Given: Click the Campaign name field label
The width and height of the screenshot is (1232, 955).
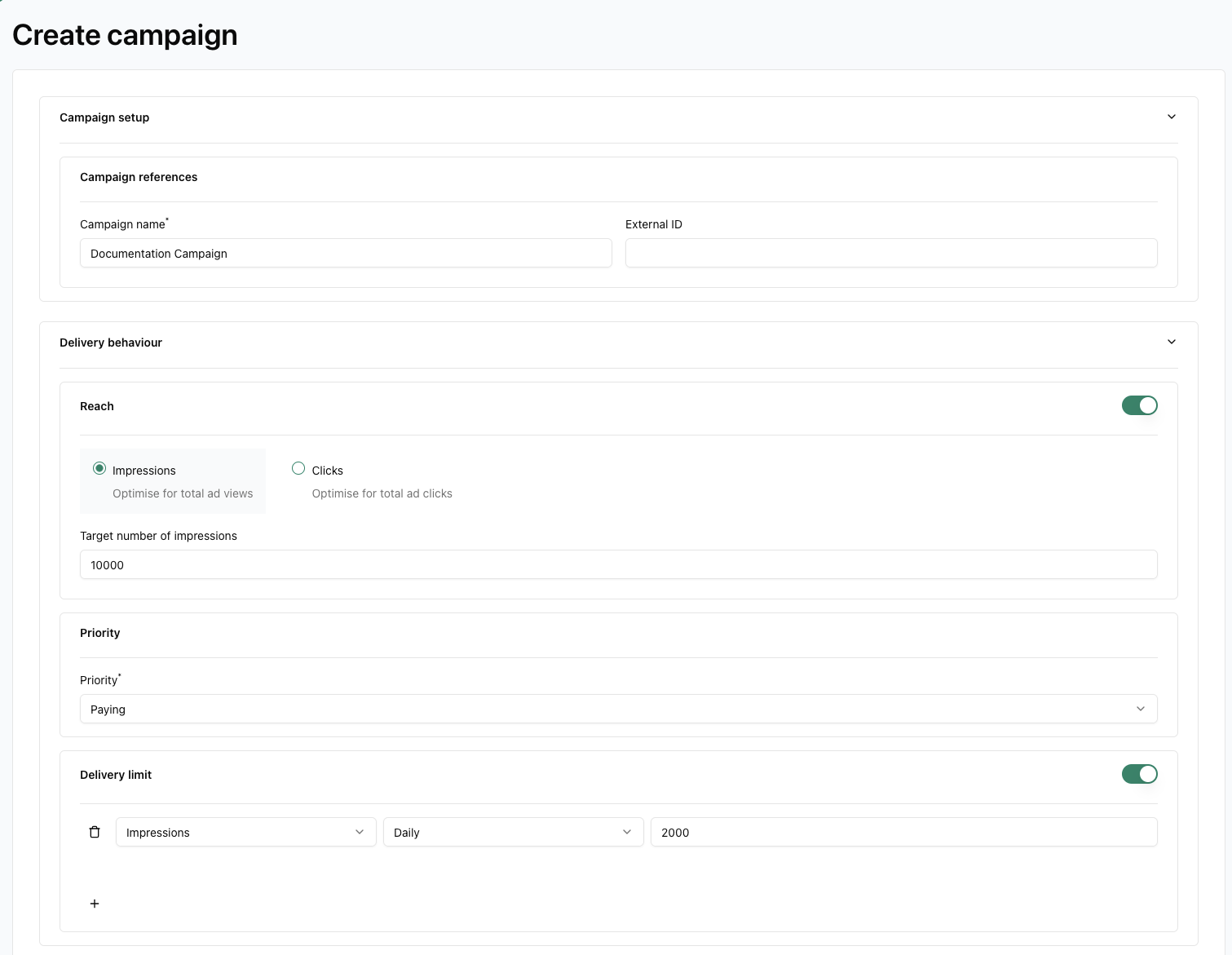Looking at the screenshot, I should point(123,224).
